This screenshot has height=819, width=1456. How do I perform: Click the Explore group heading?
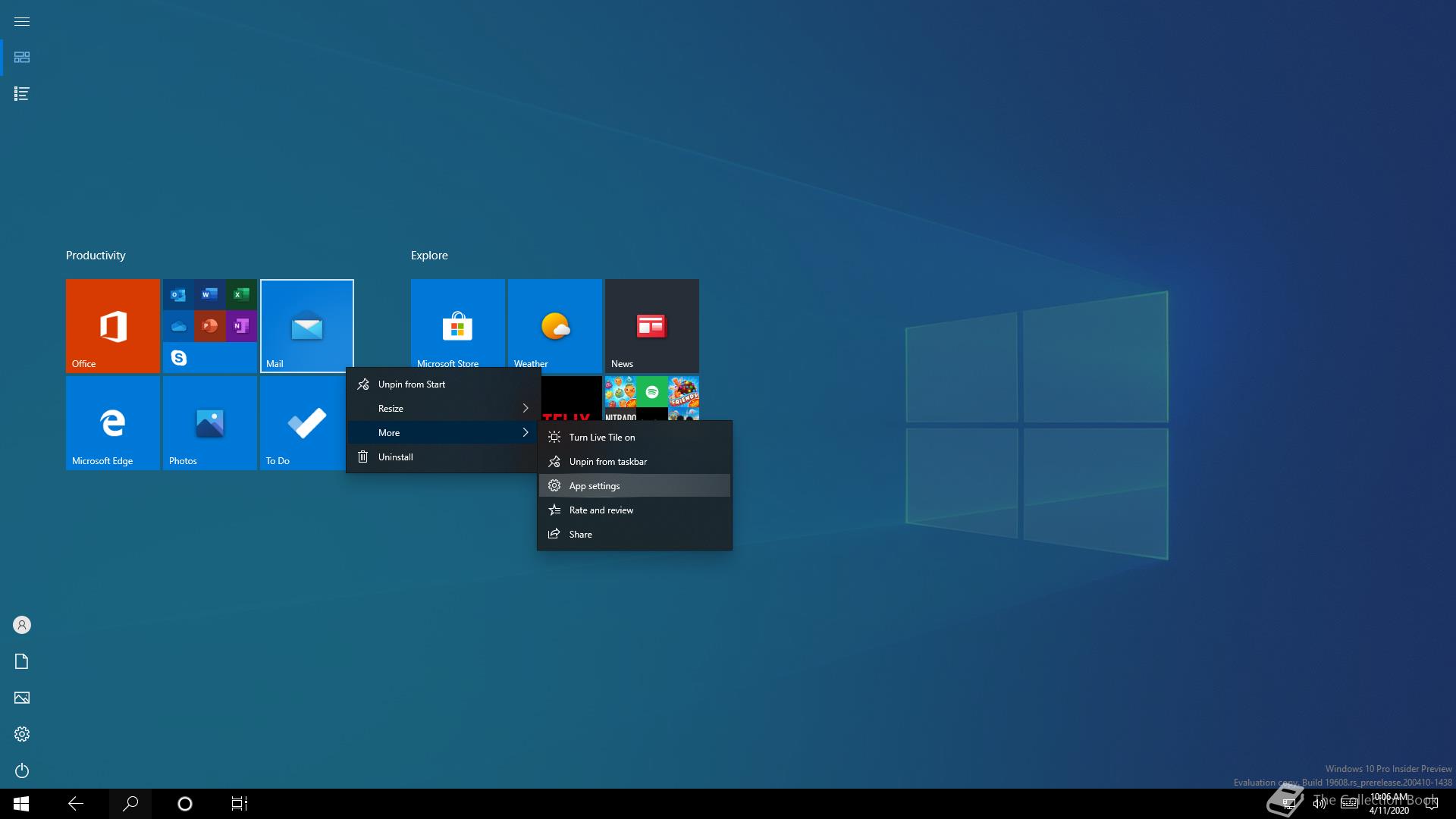click(429, 256)
